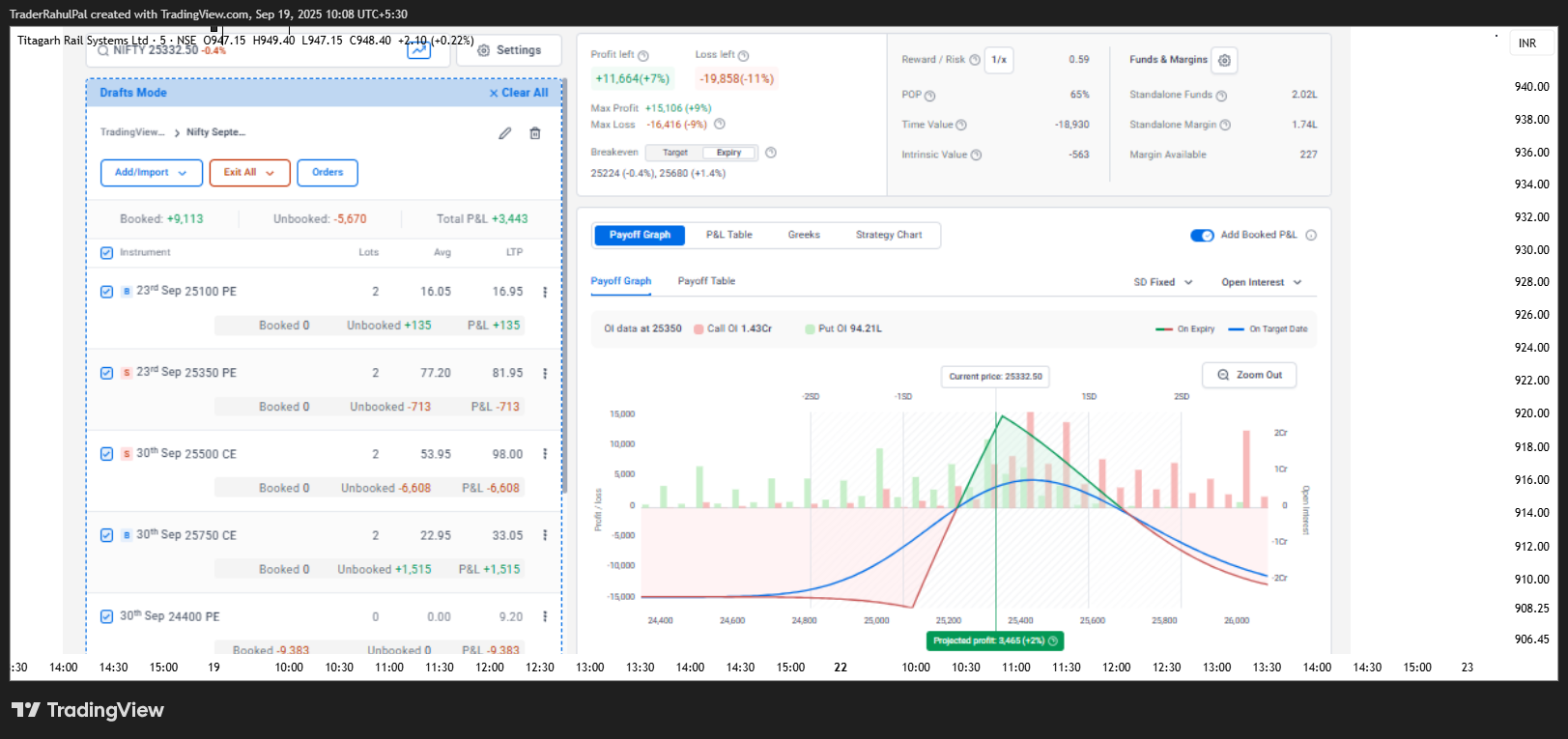
Task: Delete the strategy with the trash icon
Action: click(x=535, y=133)
